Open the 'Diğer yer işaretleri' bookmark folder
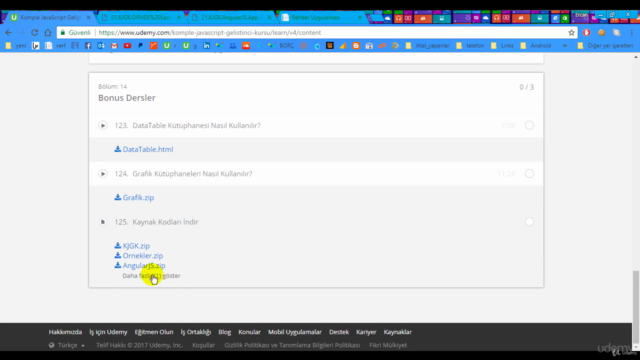 point(606,46)
